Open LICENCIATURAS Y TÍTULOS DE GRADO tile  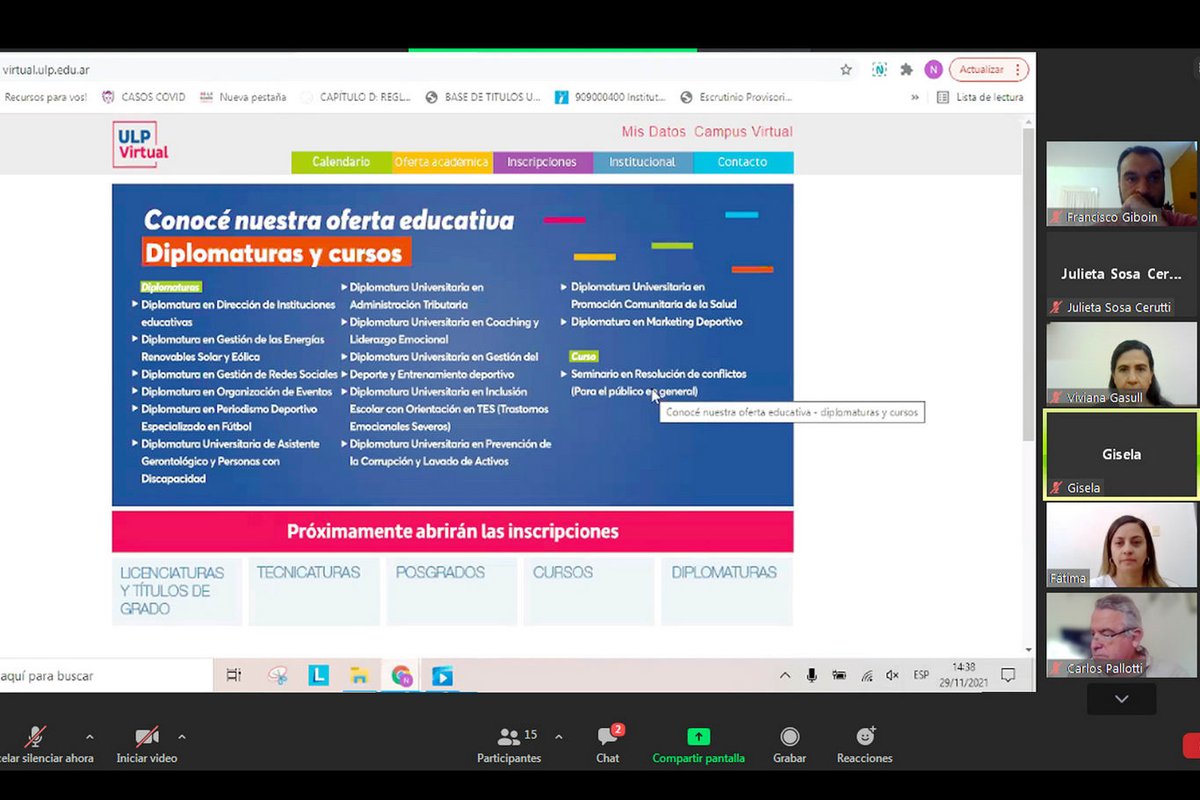point(177,592)
